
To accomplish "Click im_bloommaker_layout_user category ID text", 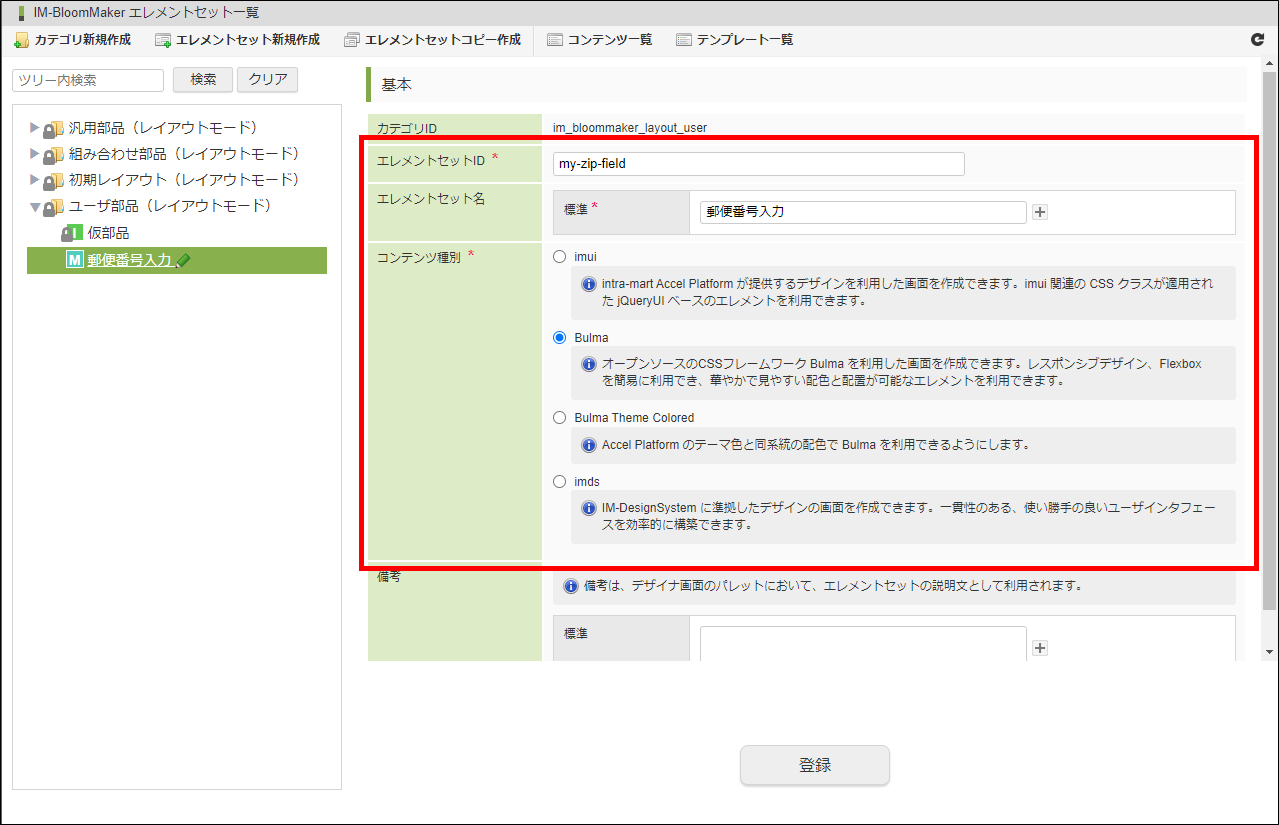I will point(630,128).
